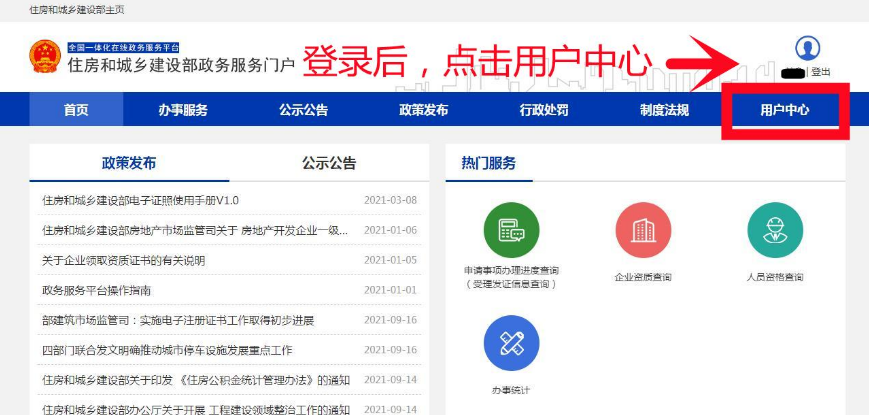Click the national emblem logo

(45, 58)
